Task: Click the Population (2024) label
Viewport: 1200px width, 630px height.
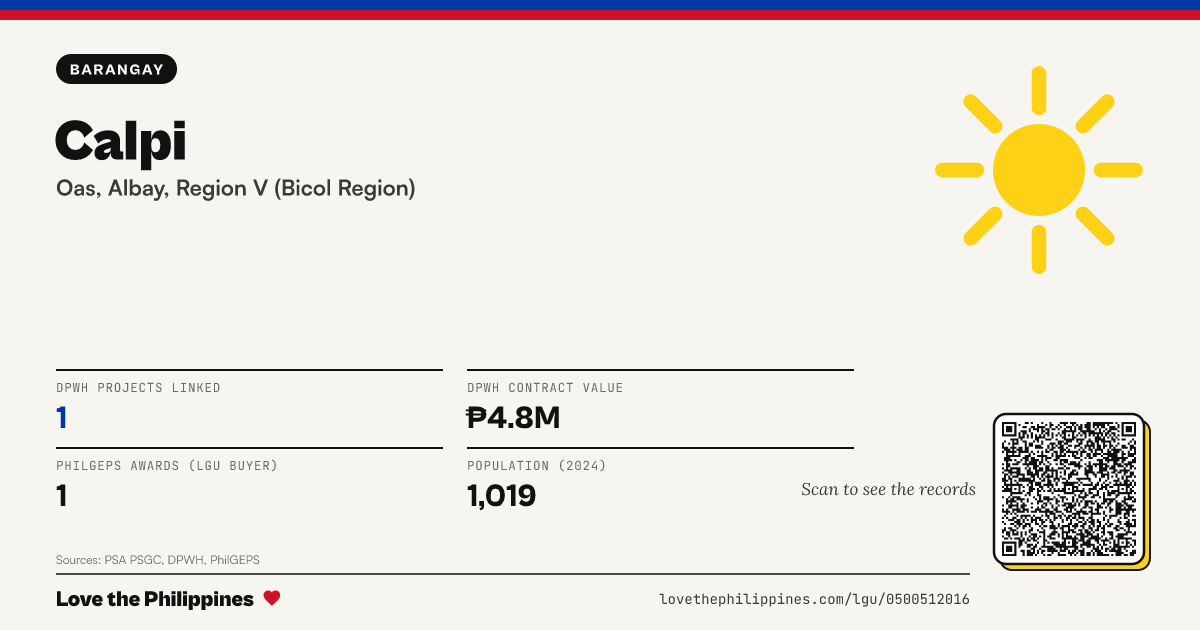Action: [537, 466]
